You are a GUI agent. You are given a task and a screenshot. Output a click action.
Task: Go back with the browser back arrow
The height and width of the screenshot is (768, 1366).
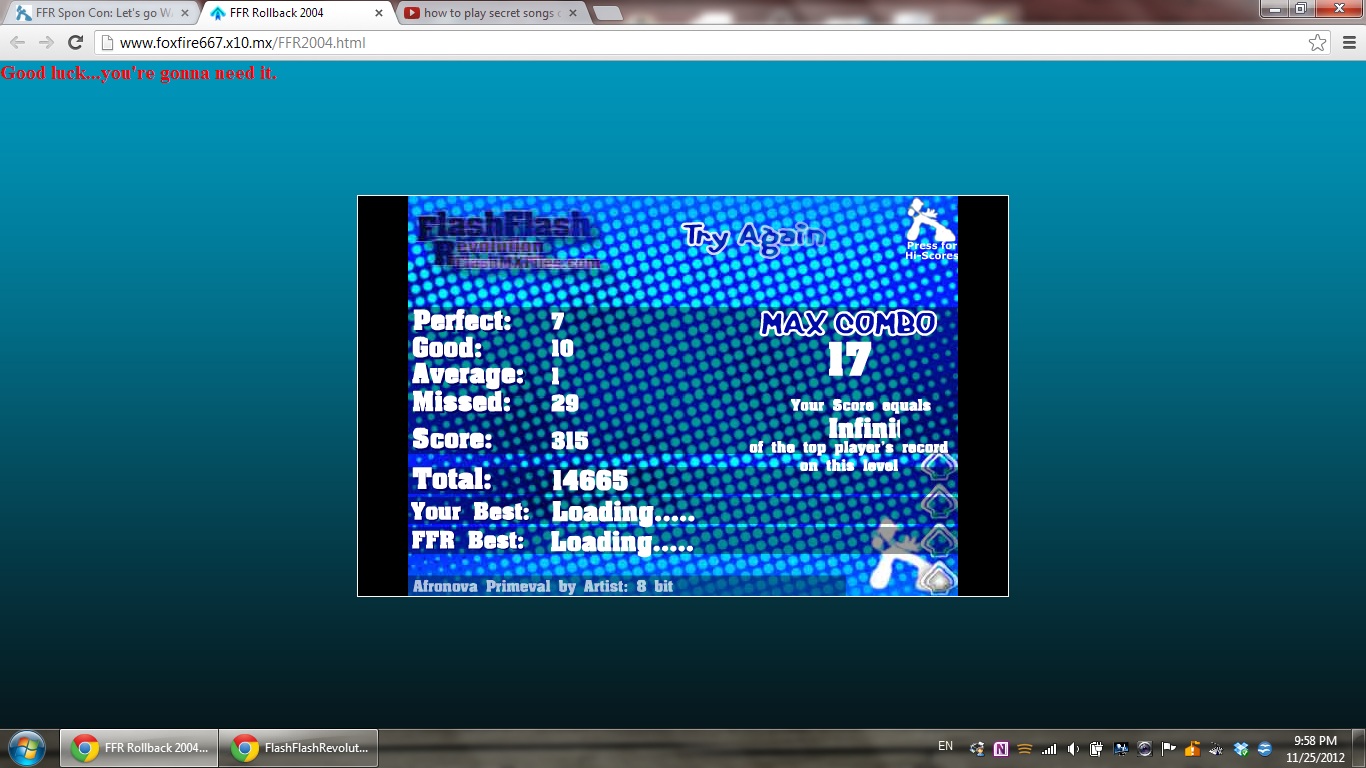[17, 42]
